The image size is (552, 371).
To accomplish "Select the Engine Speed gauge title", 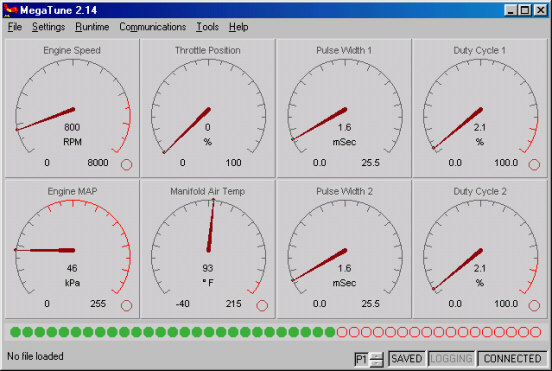I will click(72, 50).
